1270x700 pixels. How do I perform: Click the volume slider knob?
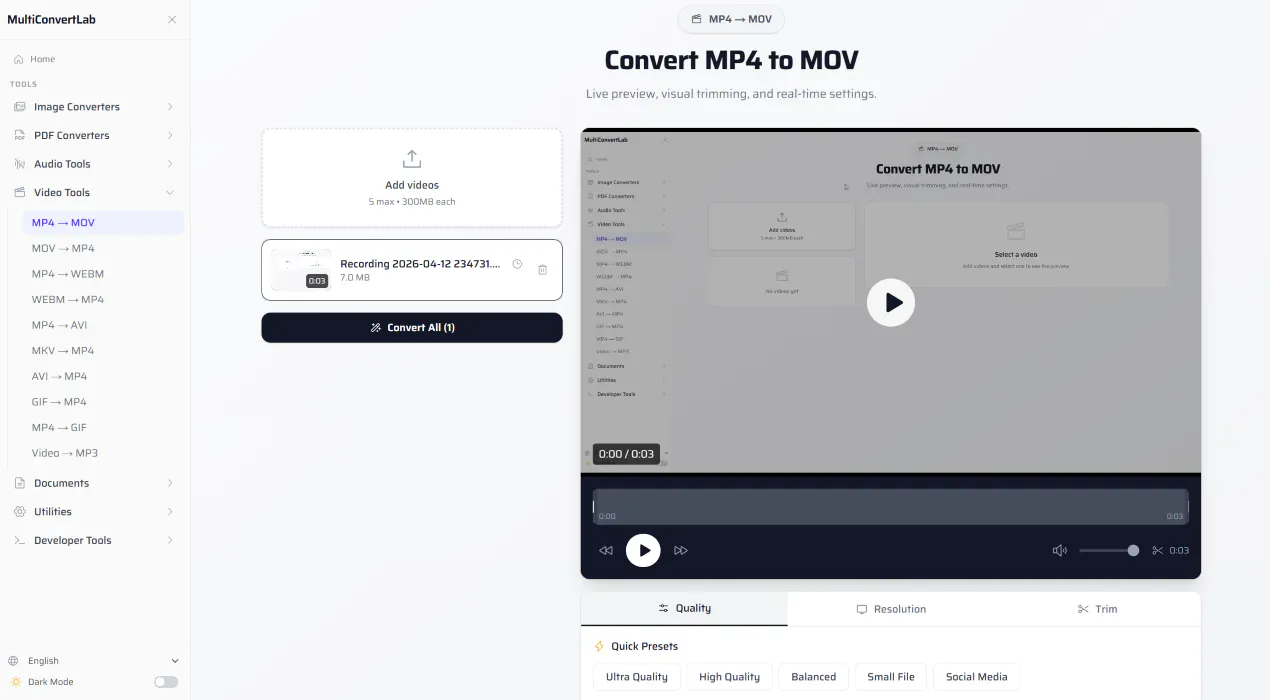coord(1133,550)
